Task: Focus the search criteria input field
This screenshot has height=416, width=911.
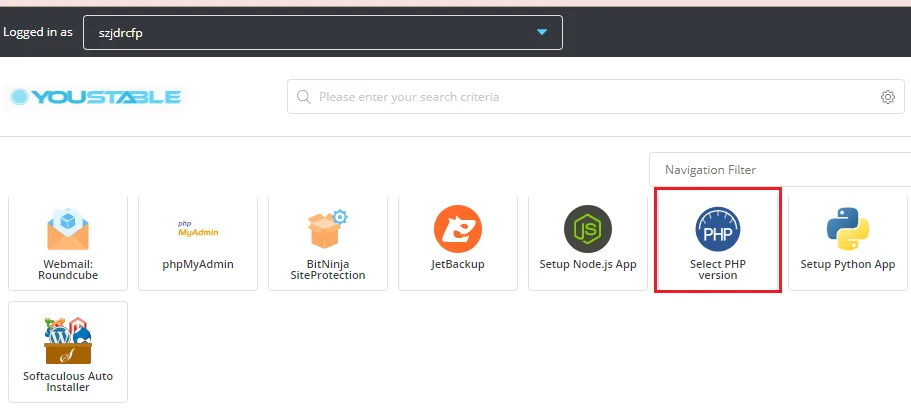Action: tap(596, 97)
